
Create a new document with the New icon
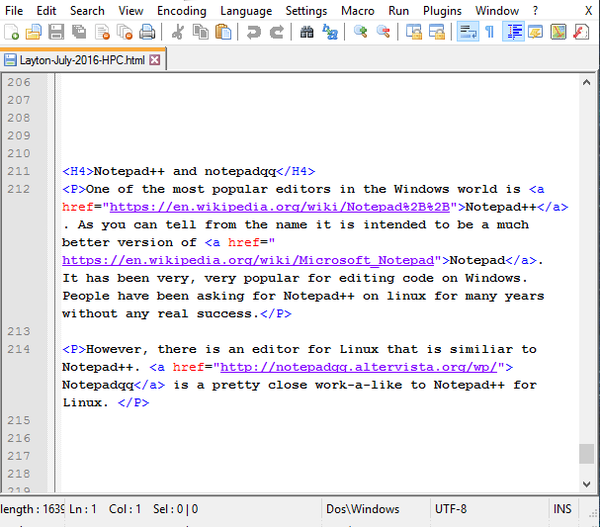[x=11, y=32]
